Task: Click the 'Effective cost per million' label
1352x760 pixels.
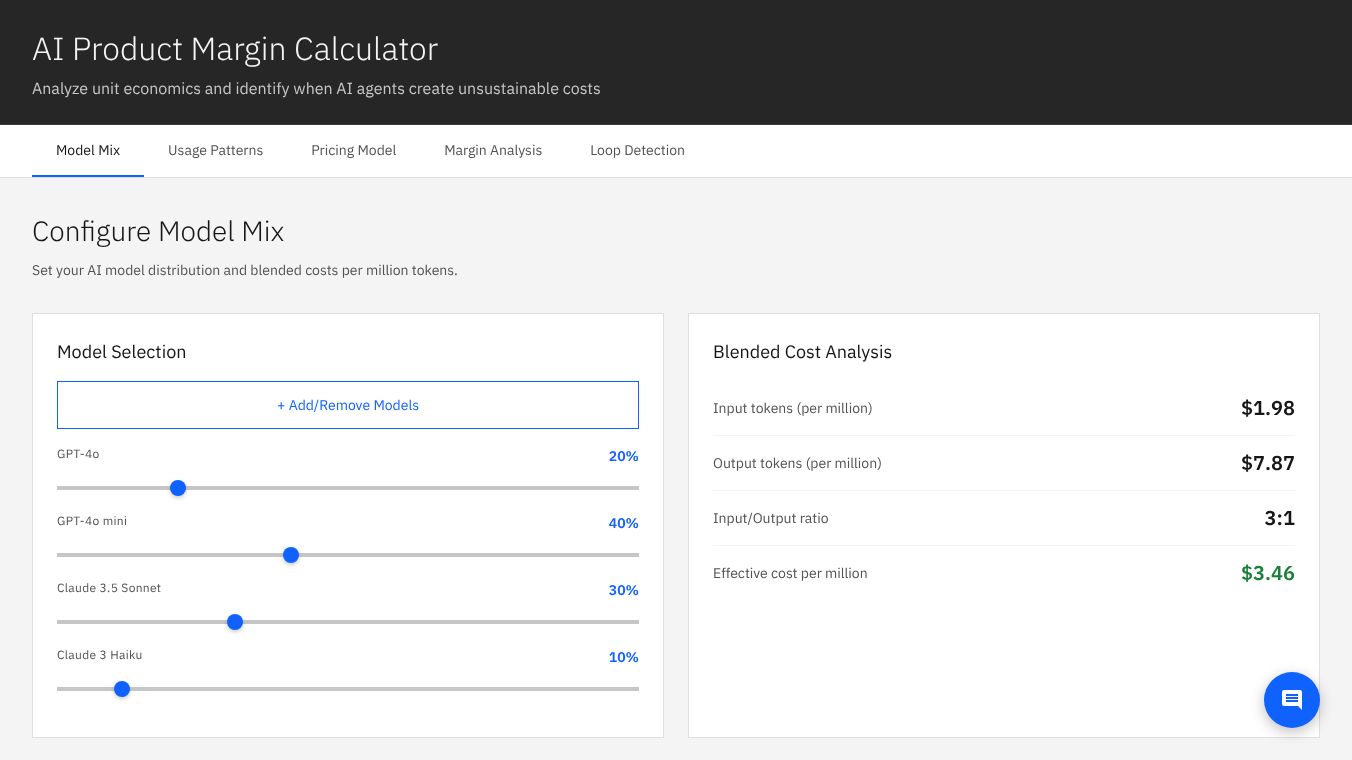Action: click(x=790, y=573)
